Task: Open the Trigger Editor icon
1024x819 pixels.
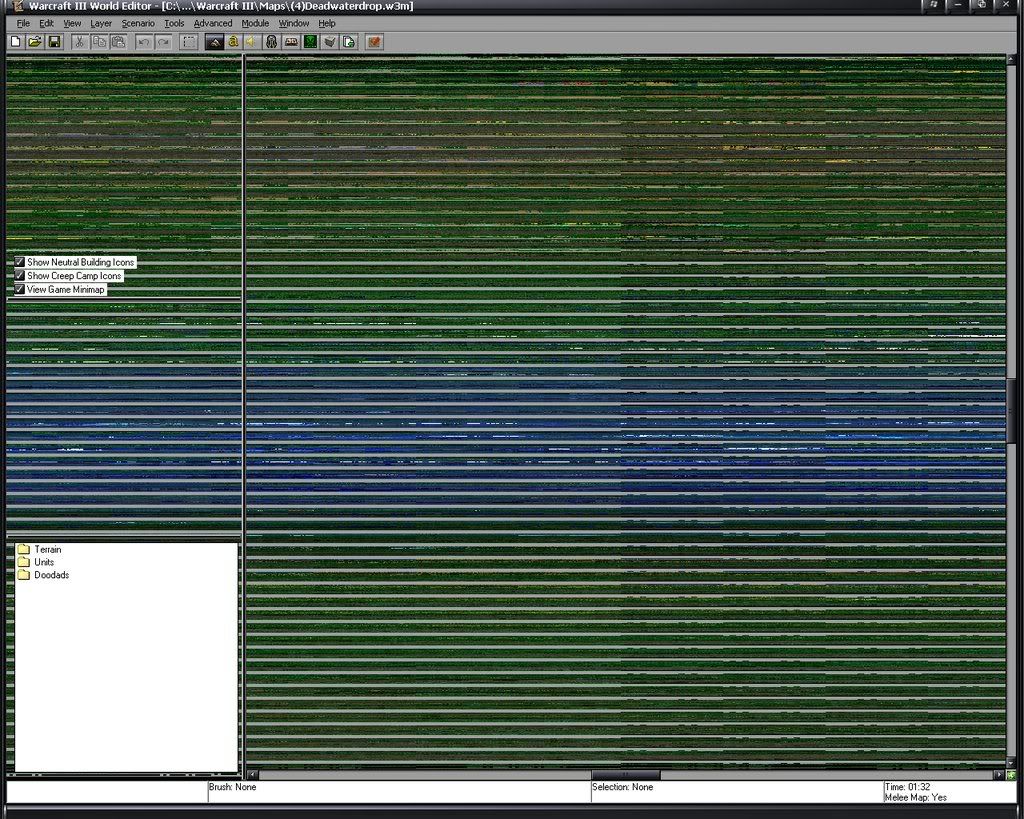Action: (x=233, y=42)
